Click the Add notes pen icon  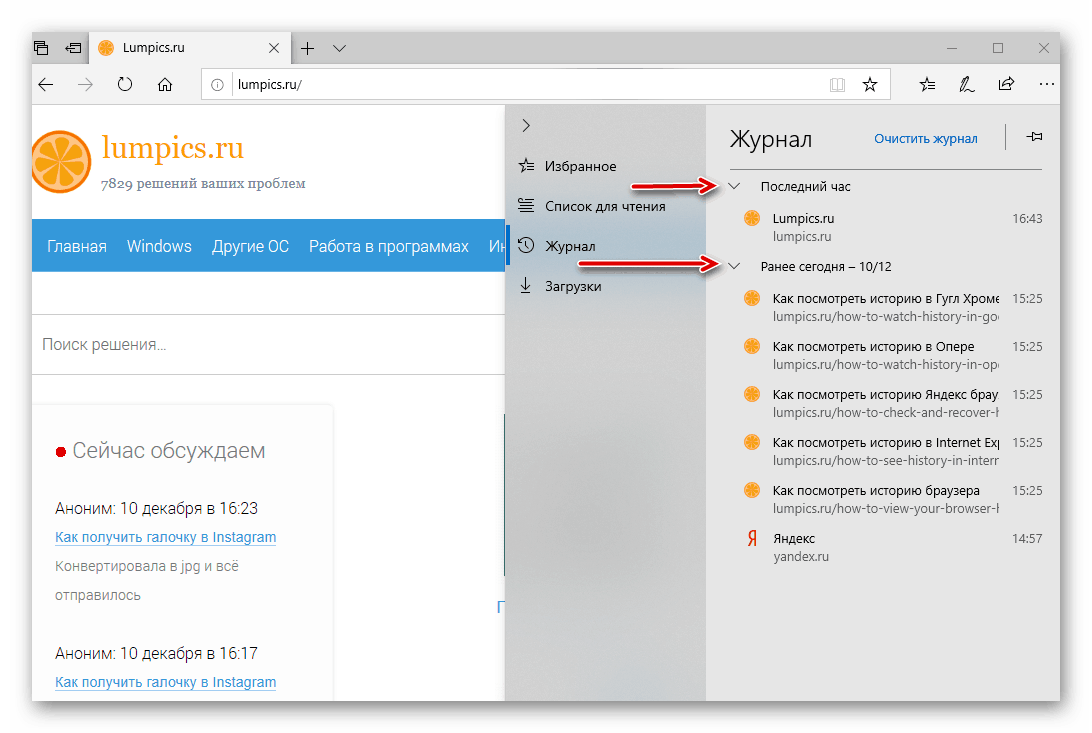pyautogui.click(x=967, y=85)
